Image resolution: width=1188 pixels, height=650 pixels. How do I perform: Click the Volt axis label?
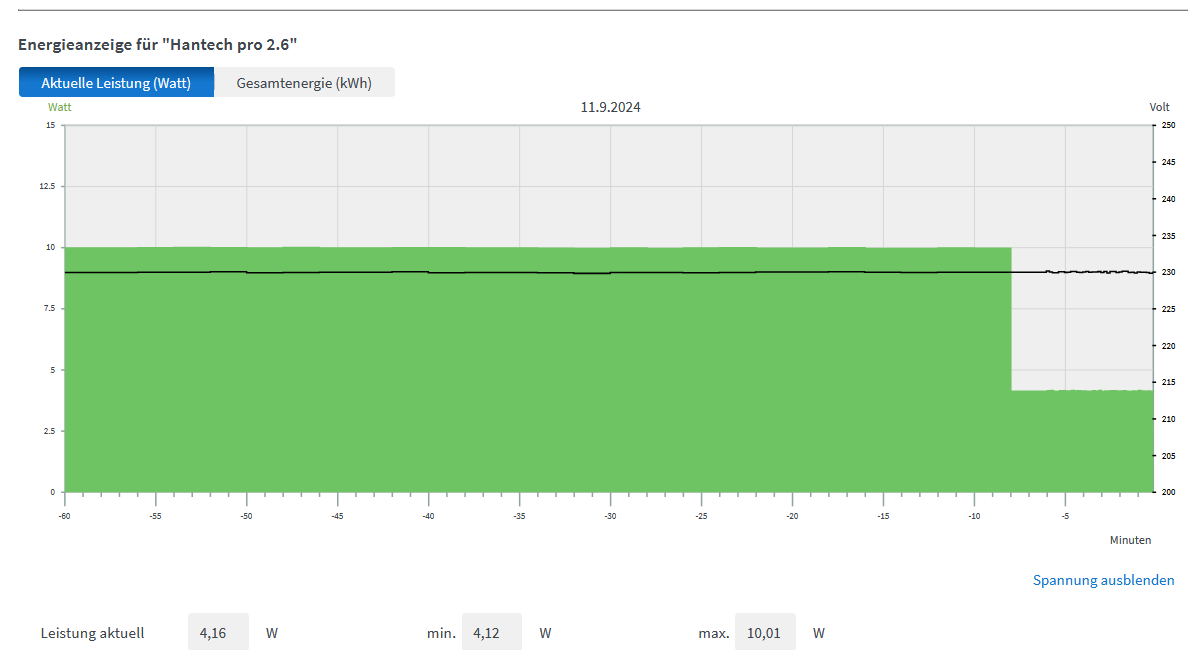pyautogui.click(x=1159, y=108)
